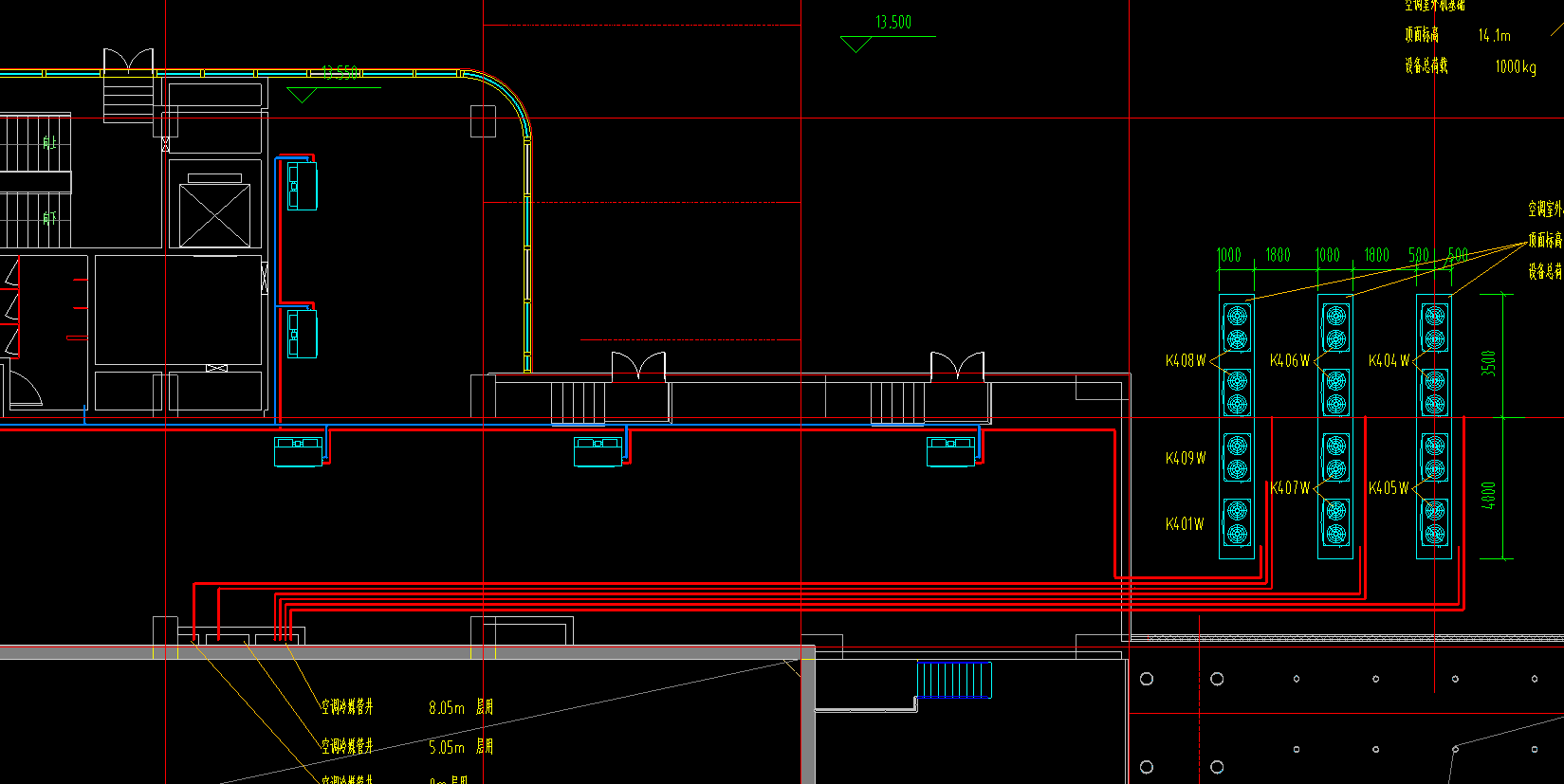This screenshot has width=1564, height=784.
Task: Pick the 3500 vertical dimension text
Action: click(x=1488, y=364)
